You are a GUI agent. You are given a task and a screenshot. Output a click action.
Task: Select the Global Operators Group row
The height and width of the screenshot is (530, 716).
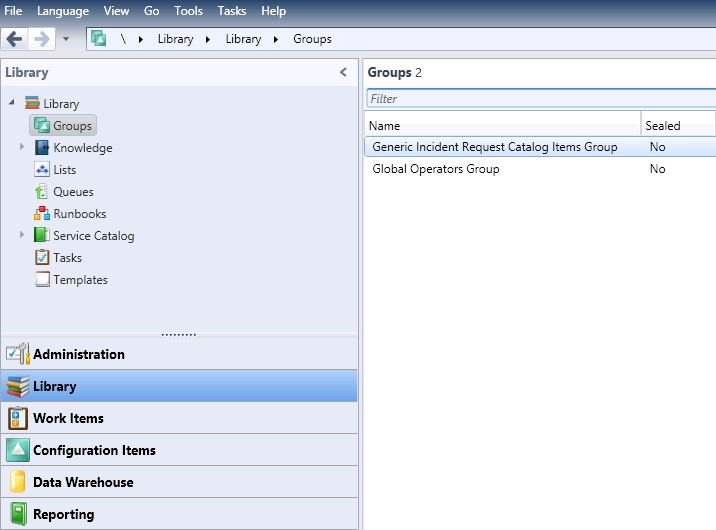(x=540, y=169)
